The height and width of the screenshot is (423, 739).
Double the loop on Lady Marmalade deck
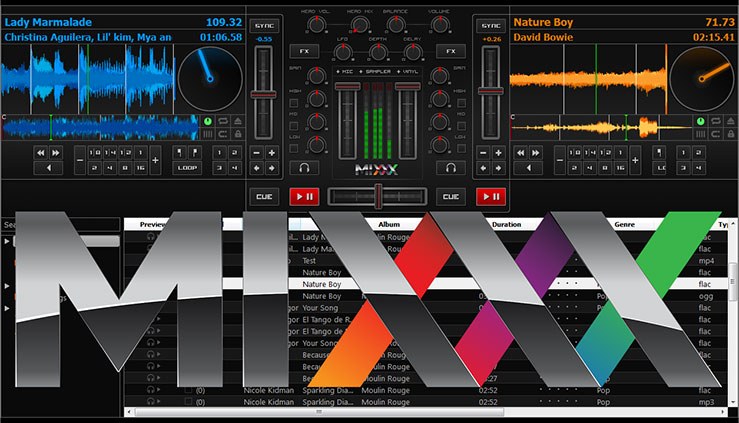155,160
